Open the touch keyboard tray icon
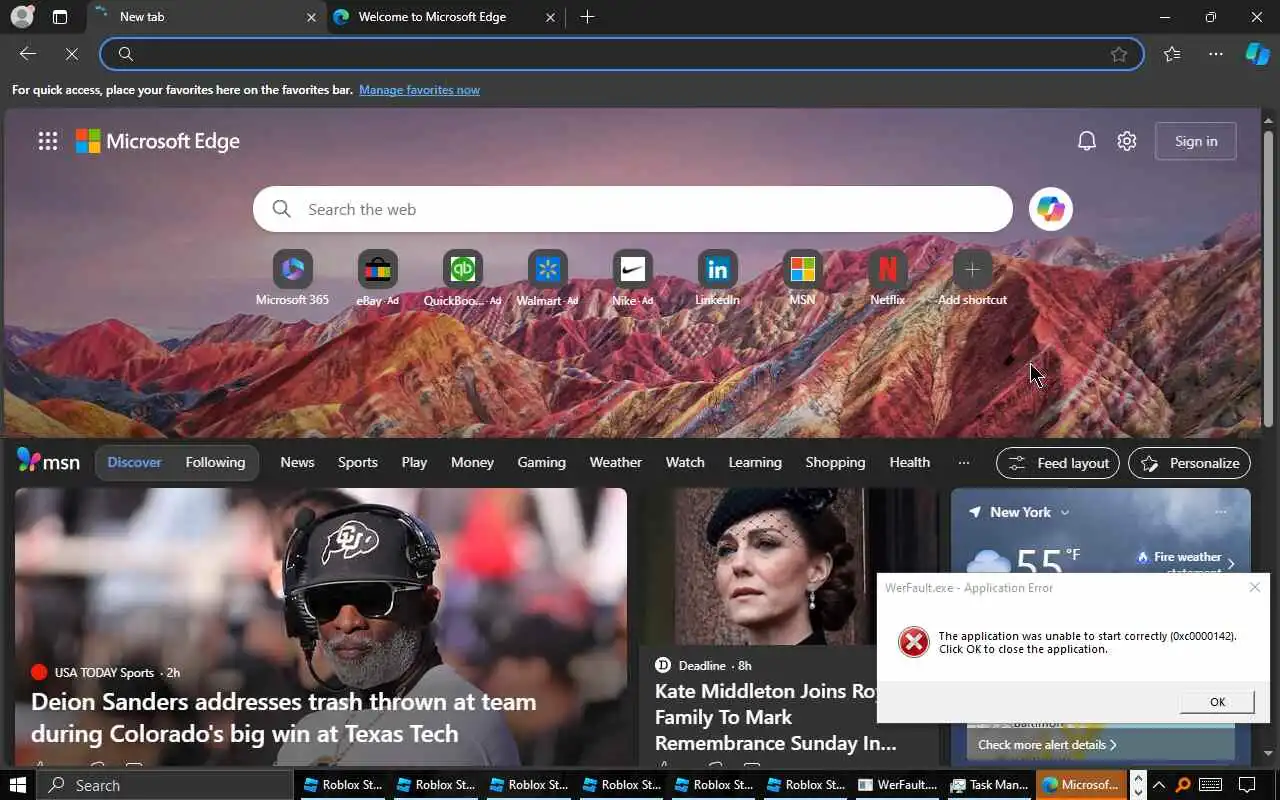Screen dimensions: 1280x800 coord(1210,785)
